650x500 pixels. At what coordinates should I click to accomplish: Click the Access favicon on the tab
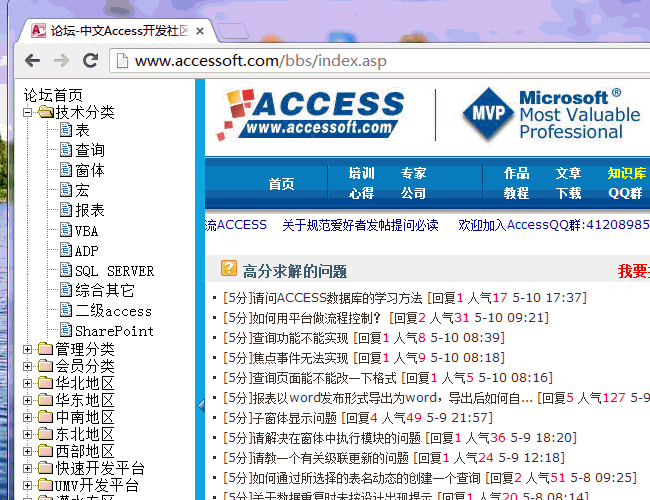[39, 31]
